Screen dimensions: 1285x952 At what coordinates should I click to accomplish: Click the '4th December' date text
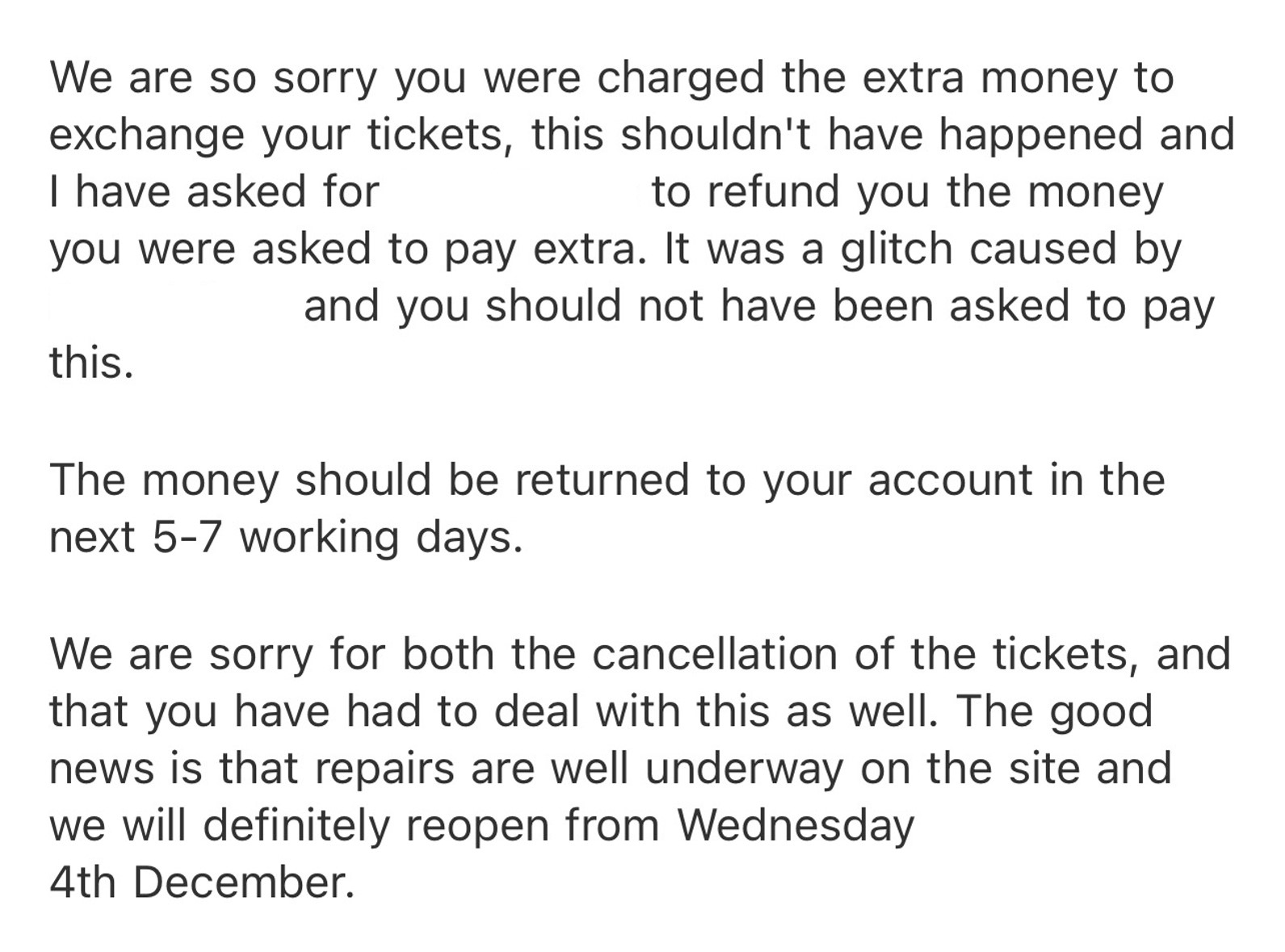[x=201, y=883]
